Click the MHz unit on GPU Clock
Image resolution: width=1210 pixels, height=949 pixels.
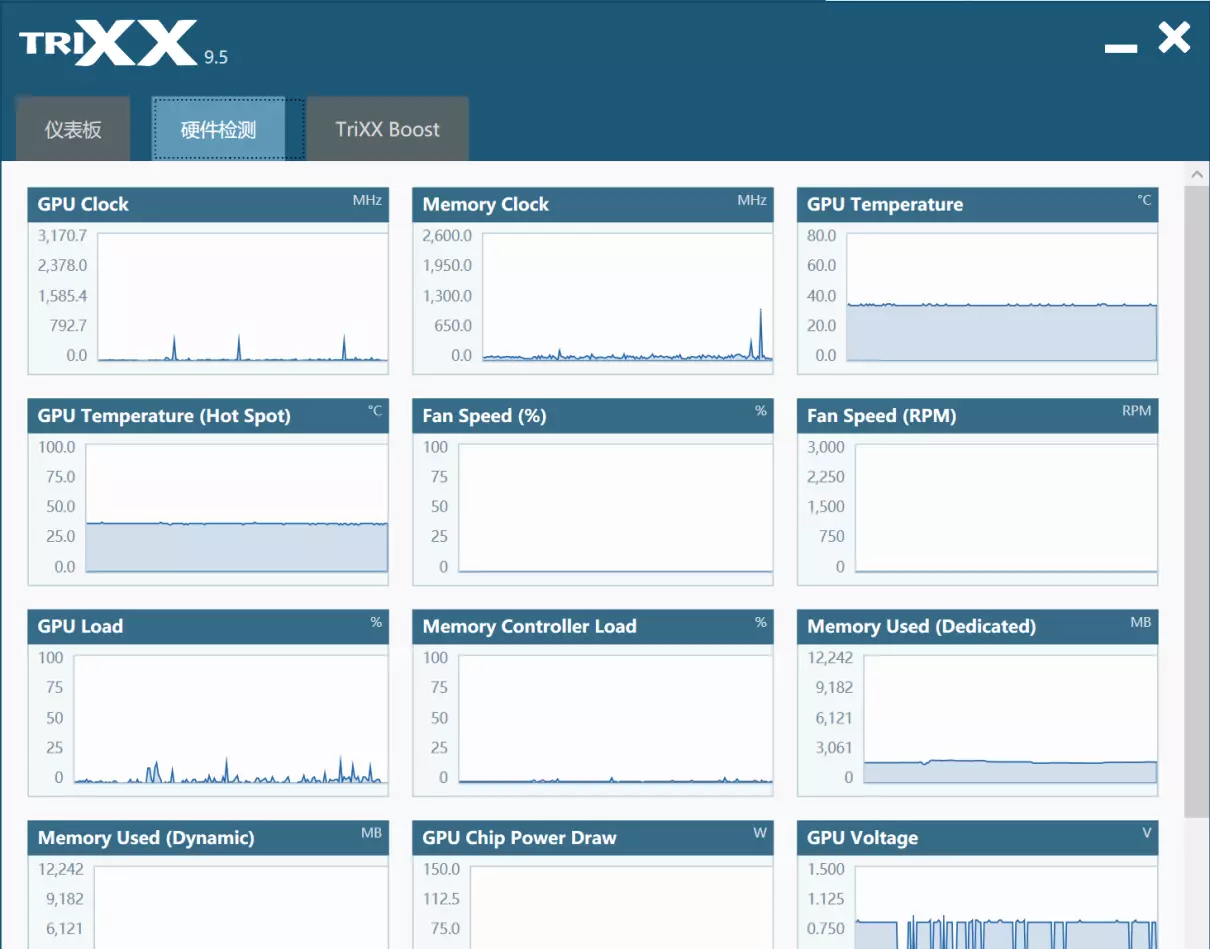[x=367, y=200]
